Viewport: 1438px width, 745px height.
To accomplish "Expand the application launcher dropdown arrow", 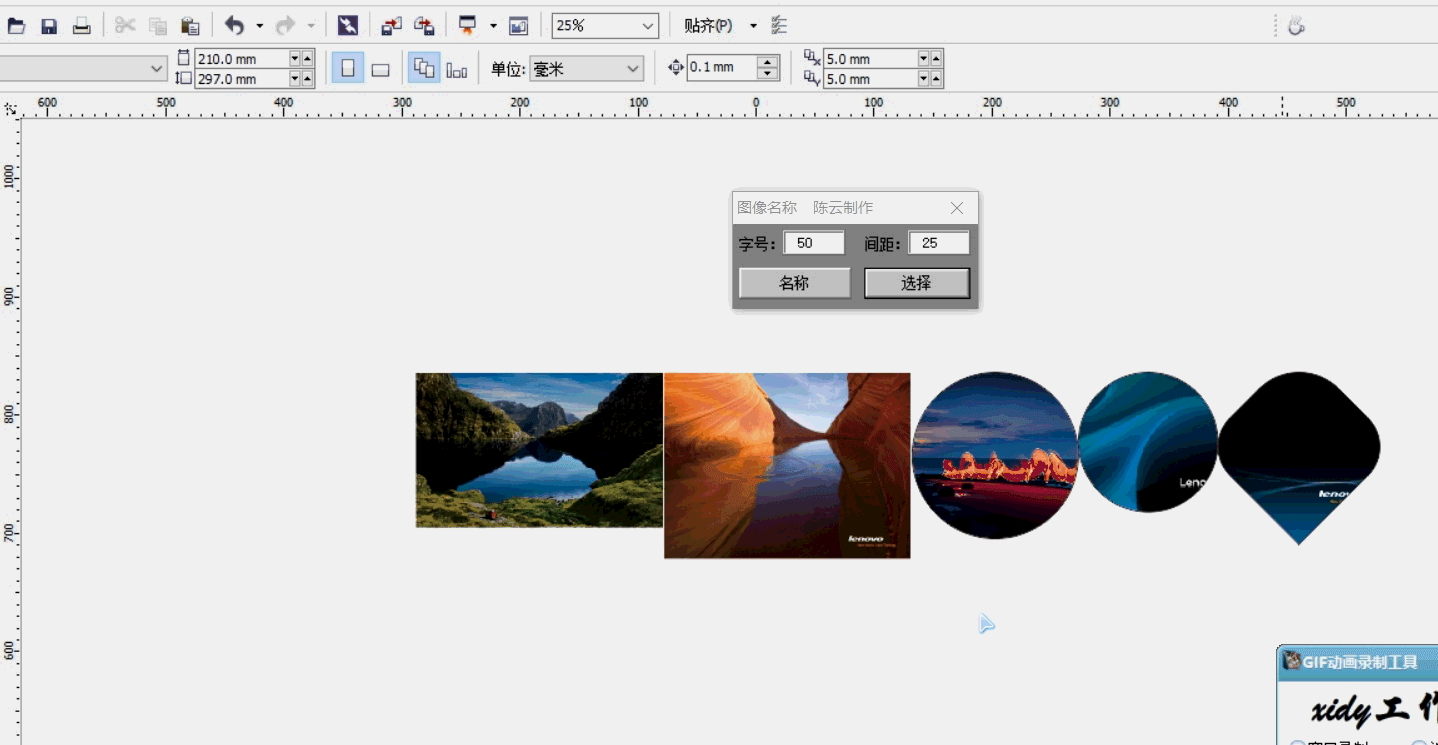I will click(x=493, y=26).
